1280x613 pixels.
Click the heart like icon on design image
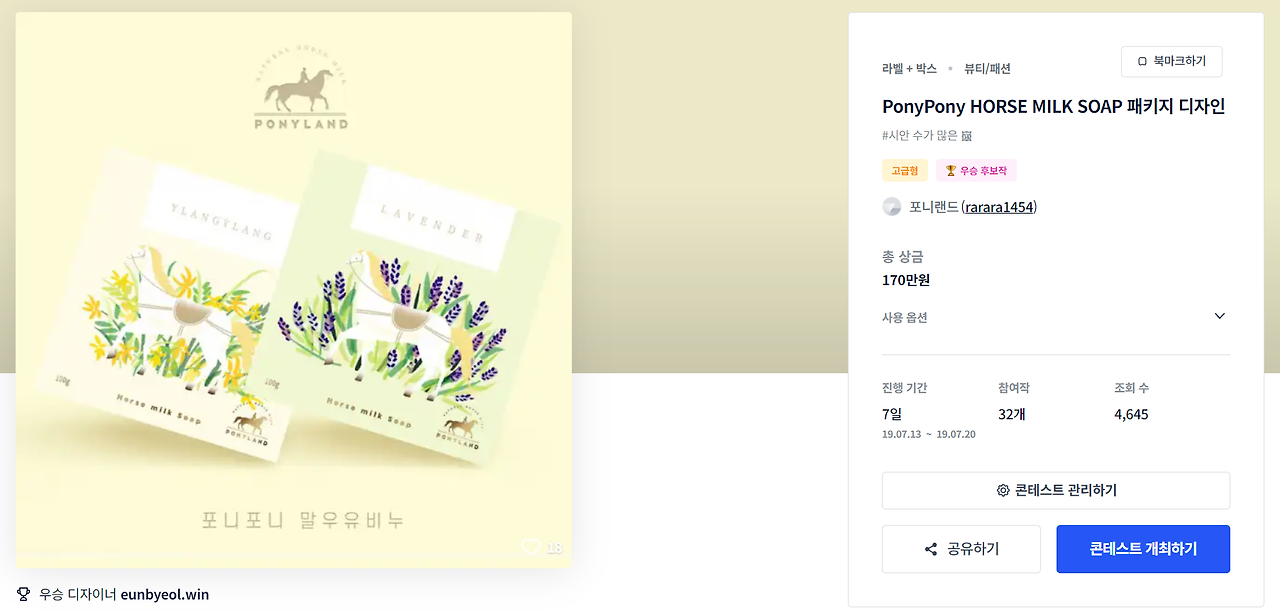531,547
